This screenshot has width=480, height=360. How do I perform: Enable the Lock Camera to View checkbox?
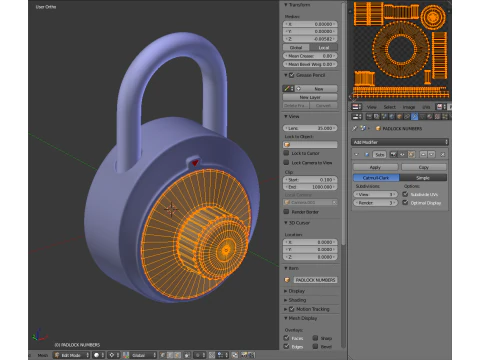pos(286,162)
